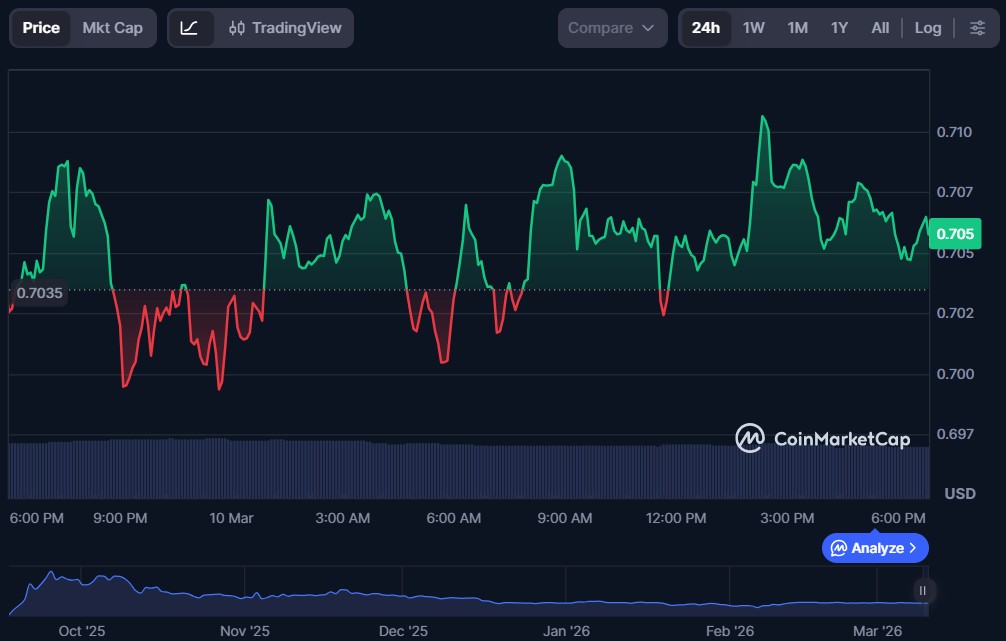The image size is (1006, 641).
Task: Click the 0.7035 opening price label
Action: coord(40,293)
